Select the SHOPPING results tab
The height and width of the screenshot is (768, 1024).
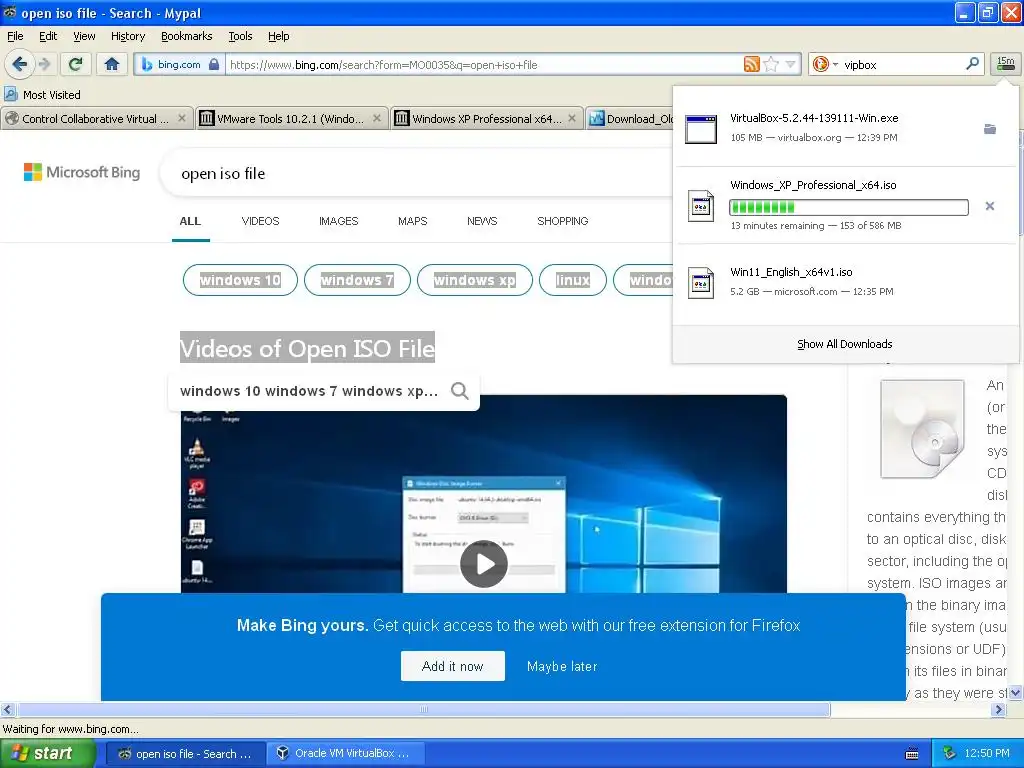click(562, 221)
